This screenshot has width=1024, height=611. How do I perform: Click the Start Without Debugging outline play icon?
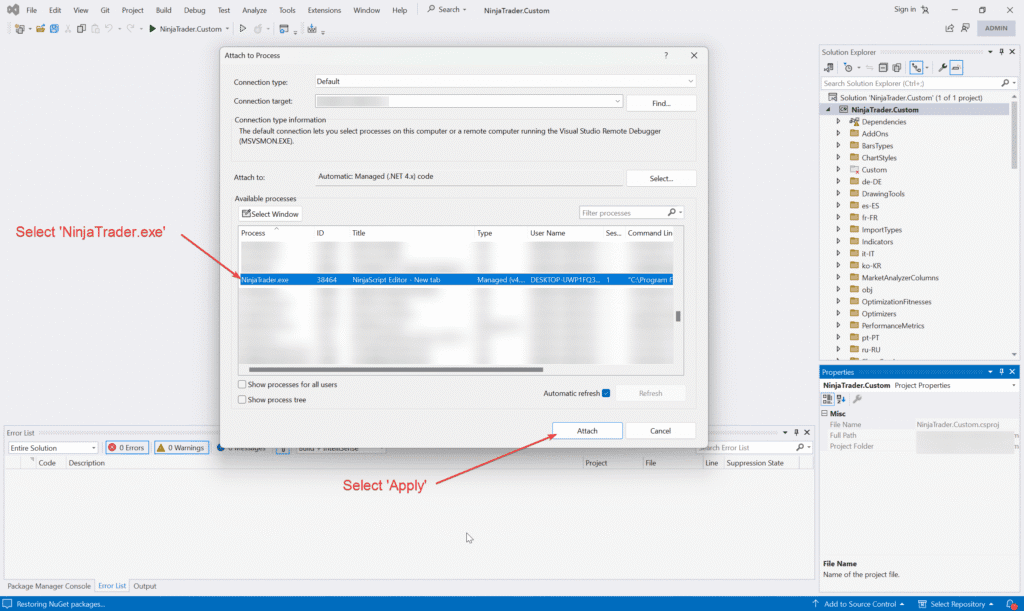pyautogui.click(x=242, y=29)
